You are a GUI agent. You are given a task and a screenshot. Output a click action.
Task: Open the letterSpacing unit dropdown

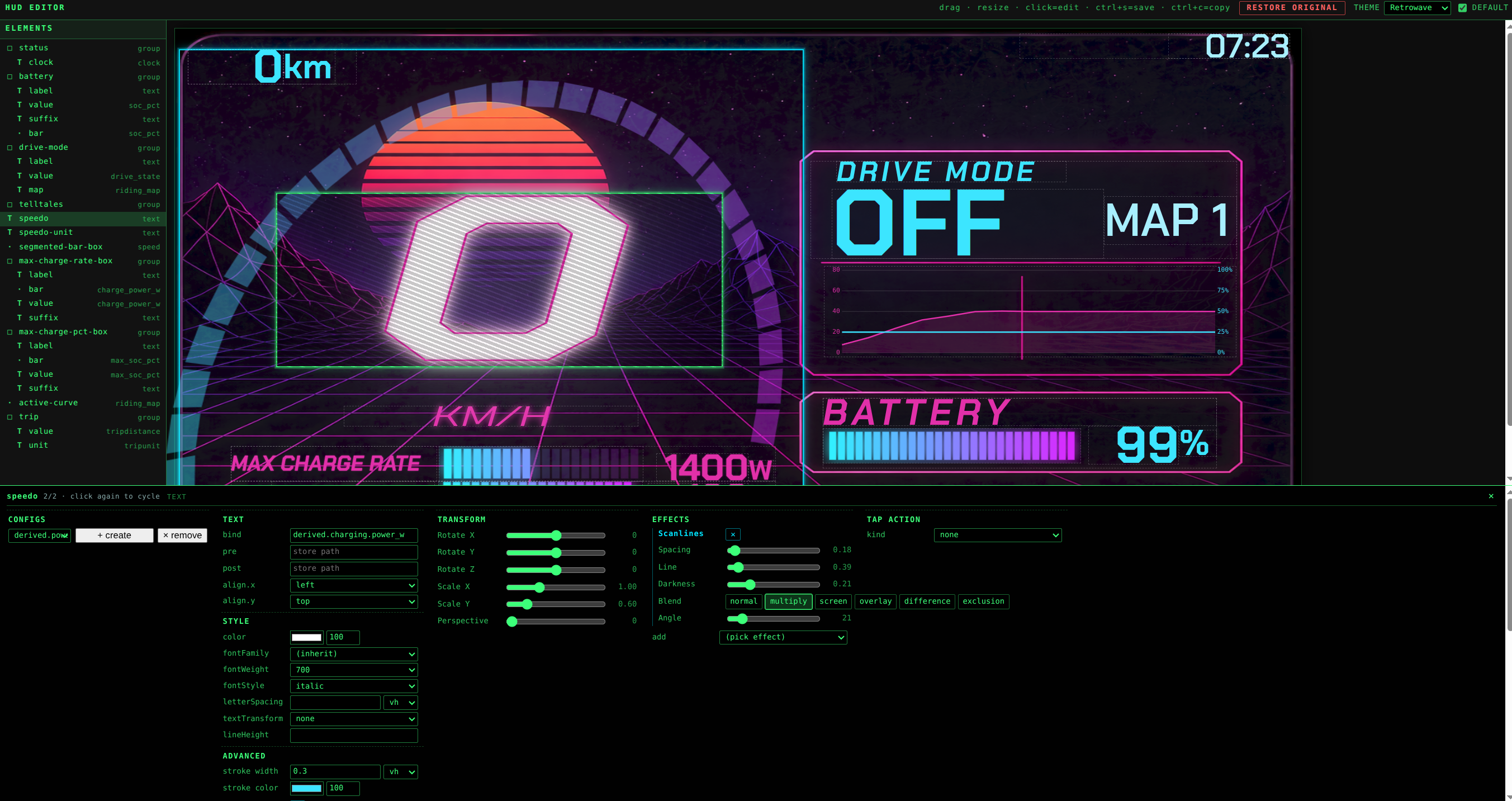[x=400, y=703]
